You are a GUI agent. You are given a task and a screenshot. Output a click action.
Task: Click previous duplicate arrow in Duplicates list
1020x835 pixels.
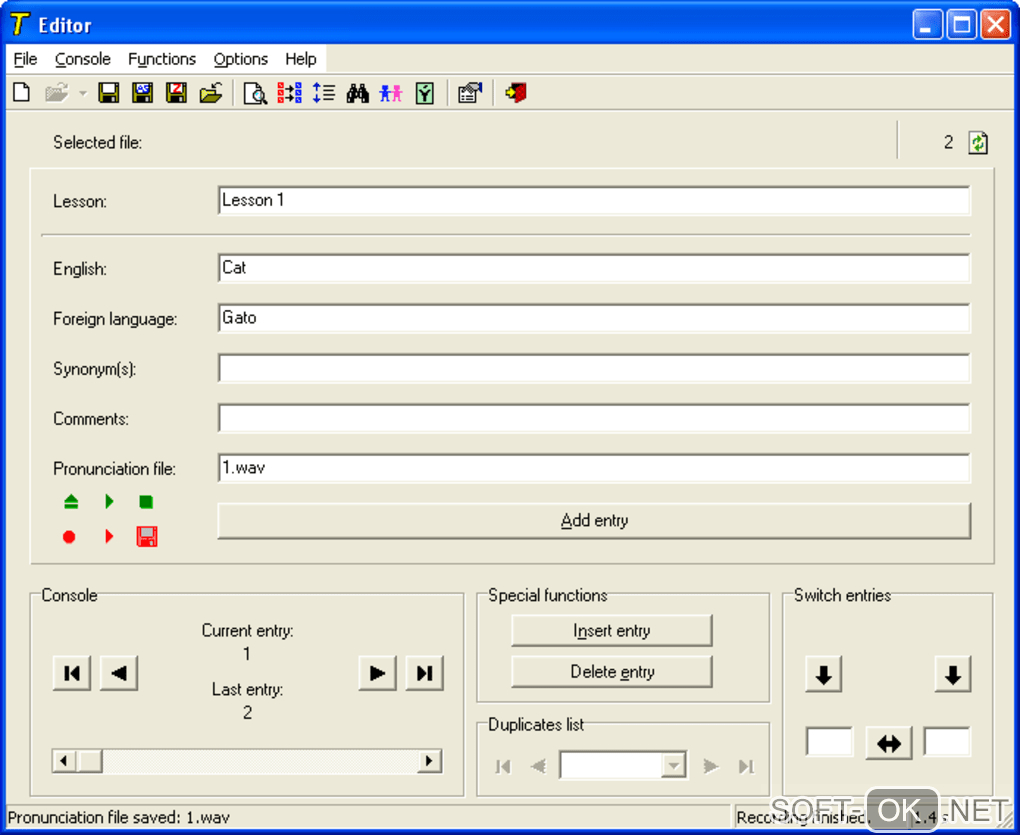point(538,767)
